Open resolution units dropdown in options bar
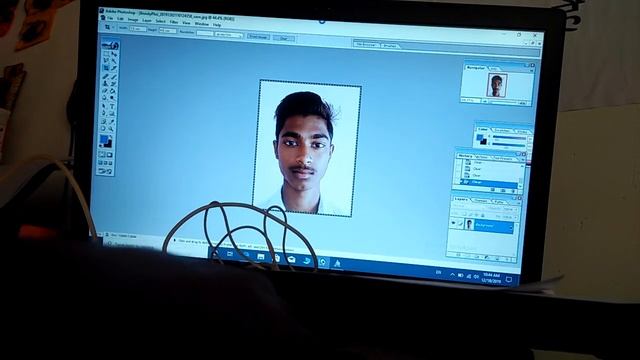 coord(229,35)
